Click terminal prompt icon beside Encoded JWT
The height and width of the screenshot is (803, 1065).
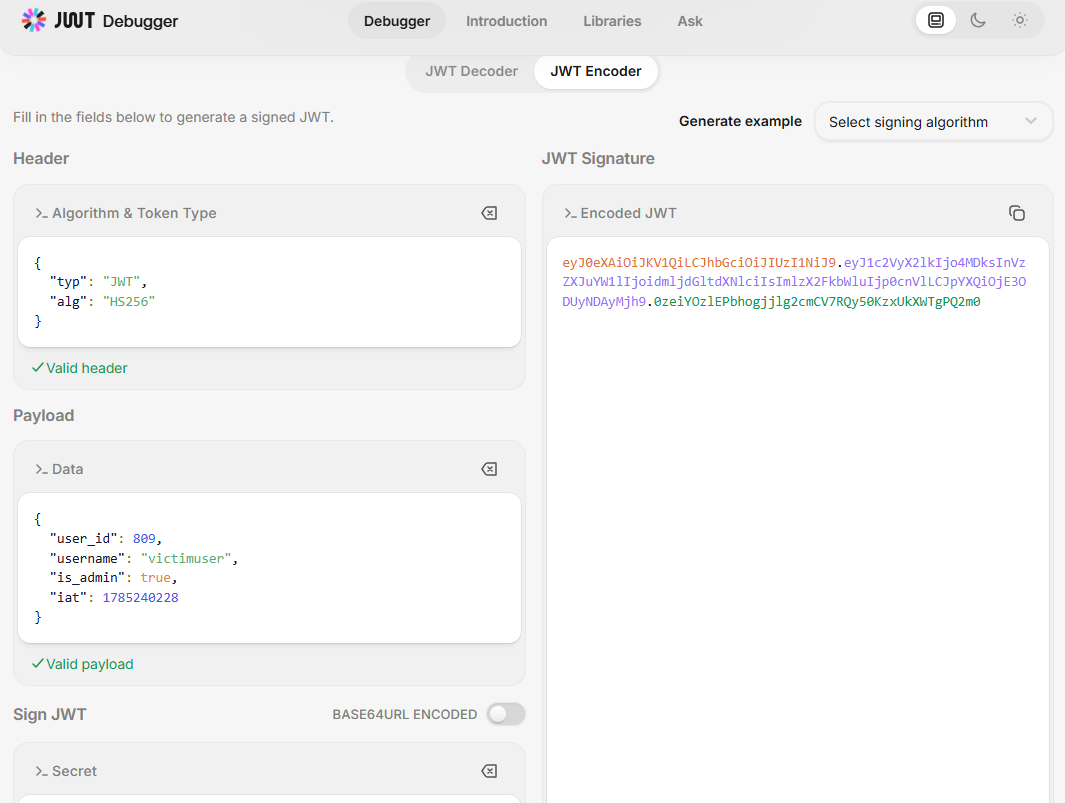click(x=571, y=213)
